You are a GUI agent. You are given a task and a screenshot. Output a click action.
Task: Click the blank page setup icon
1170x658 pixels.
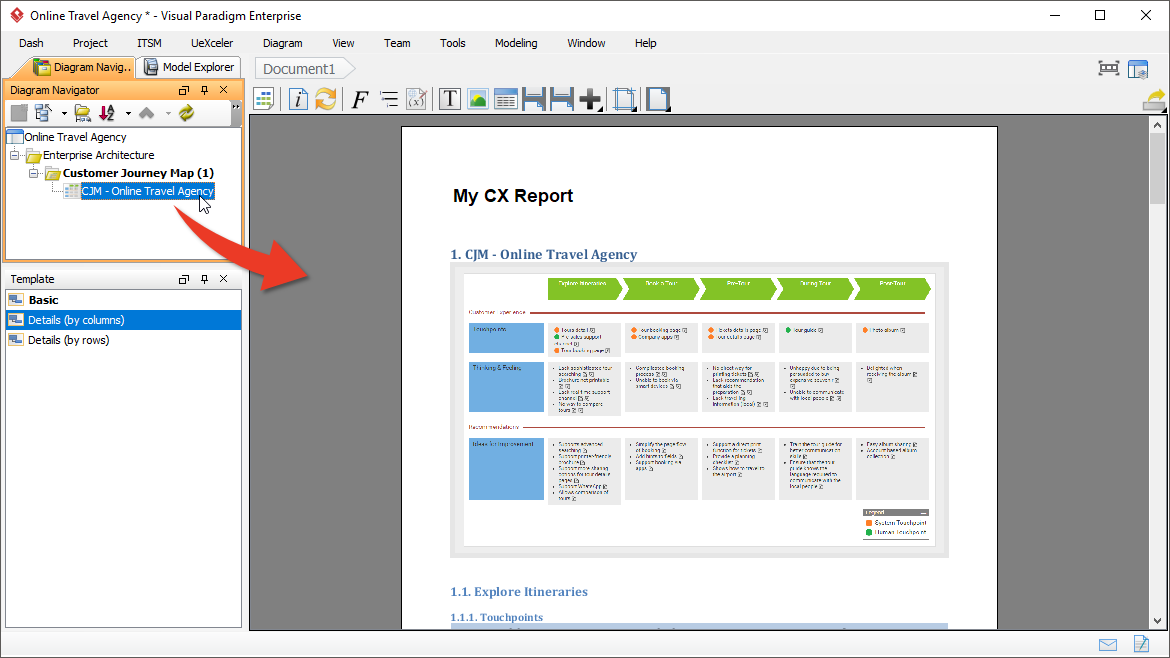[657, 98]
